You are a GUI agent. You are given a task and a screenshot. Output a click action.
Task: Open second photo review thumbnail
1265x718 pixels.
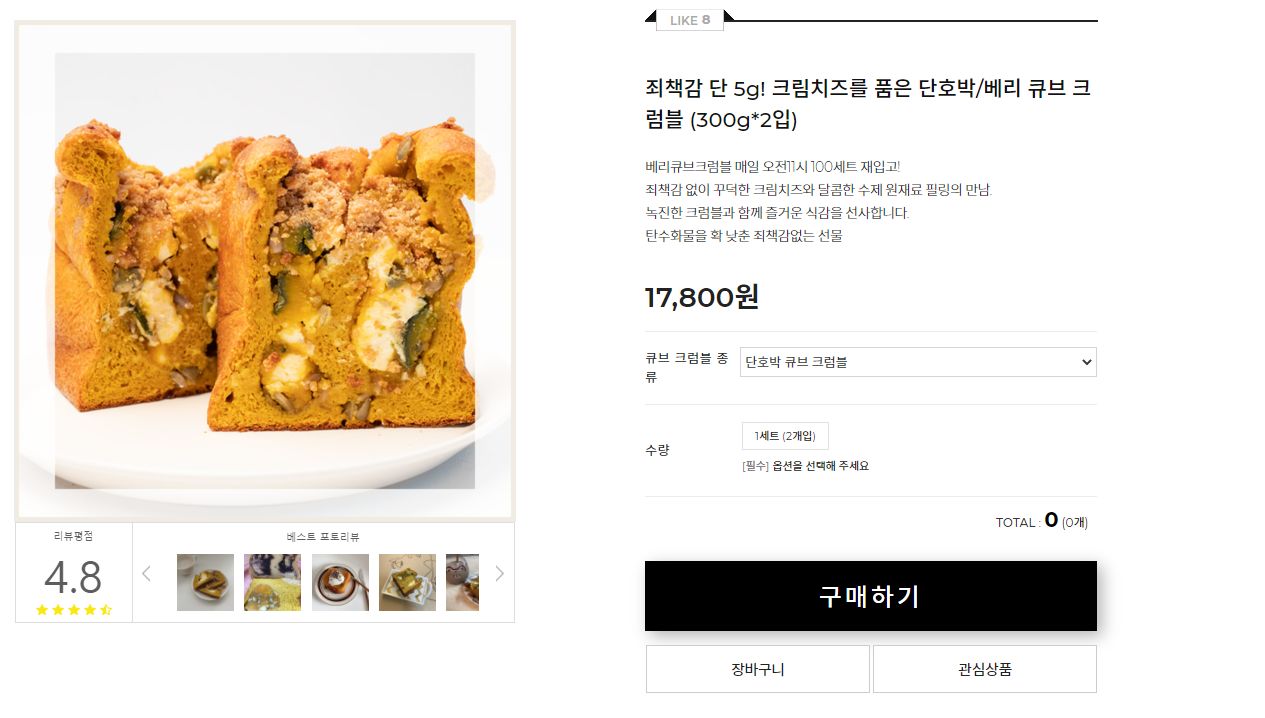click(x=272, y=582)
